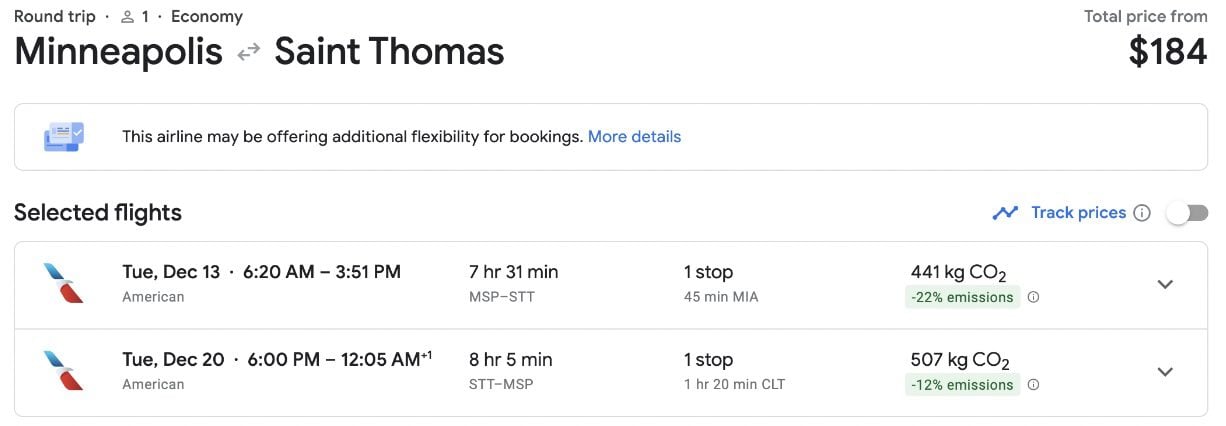Click the $184 total price
This screenshot has height=426, width=1226.
click(1168, 52)
